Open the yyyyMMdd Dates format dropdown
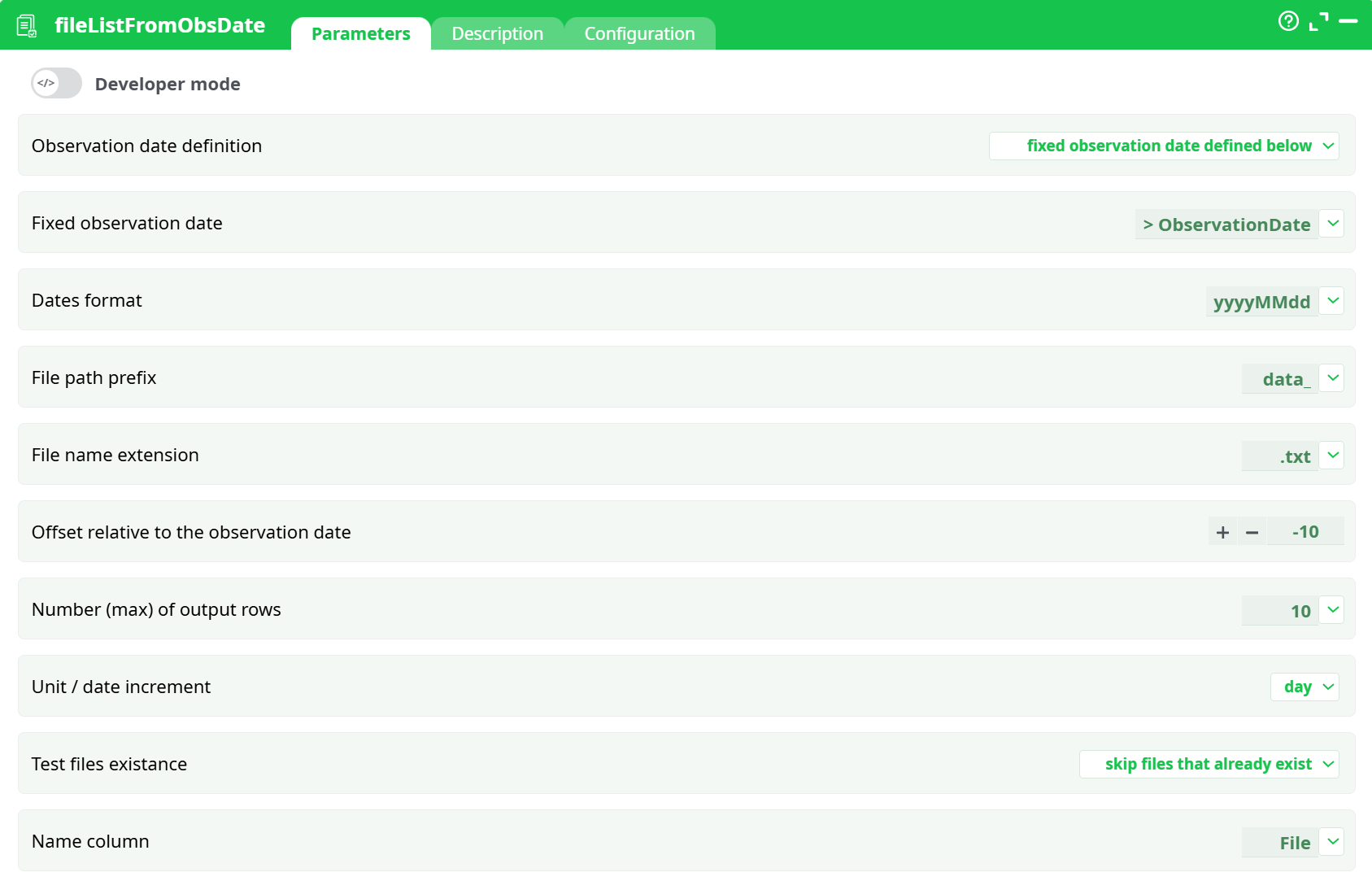1372x881 pixels. pos(1332,300)
